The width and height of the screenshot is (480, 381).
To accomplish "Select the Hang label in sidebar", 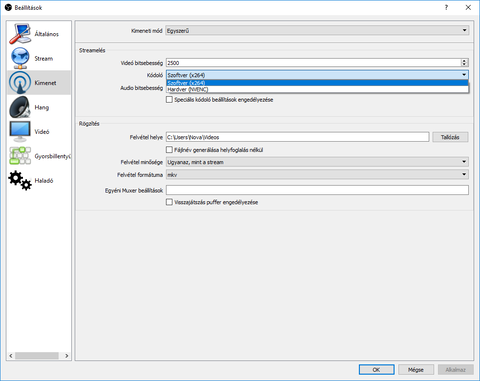I will click(x=42, y=107).
